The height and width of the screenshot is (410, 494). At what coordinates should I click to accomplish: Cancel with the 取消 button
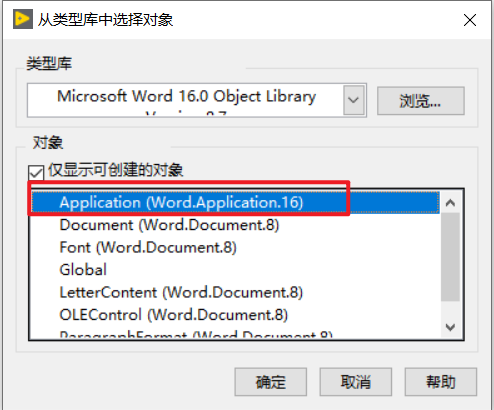pos(356,382)
